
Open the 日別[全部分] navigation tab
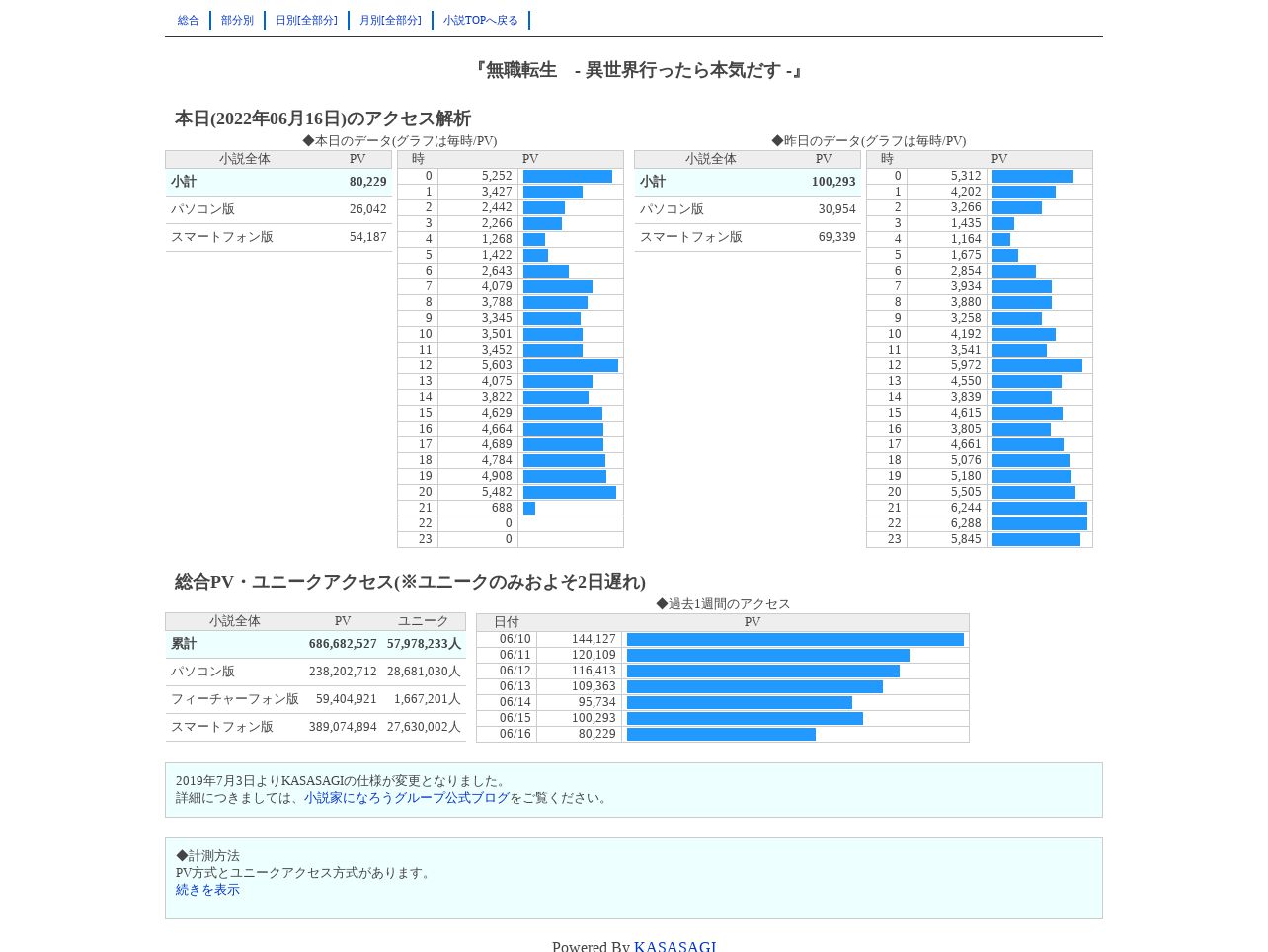tap(306, 20)
